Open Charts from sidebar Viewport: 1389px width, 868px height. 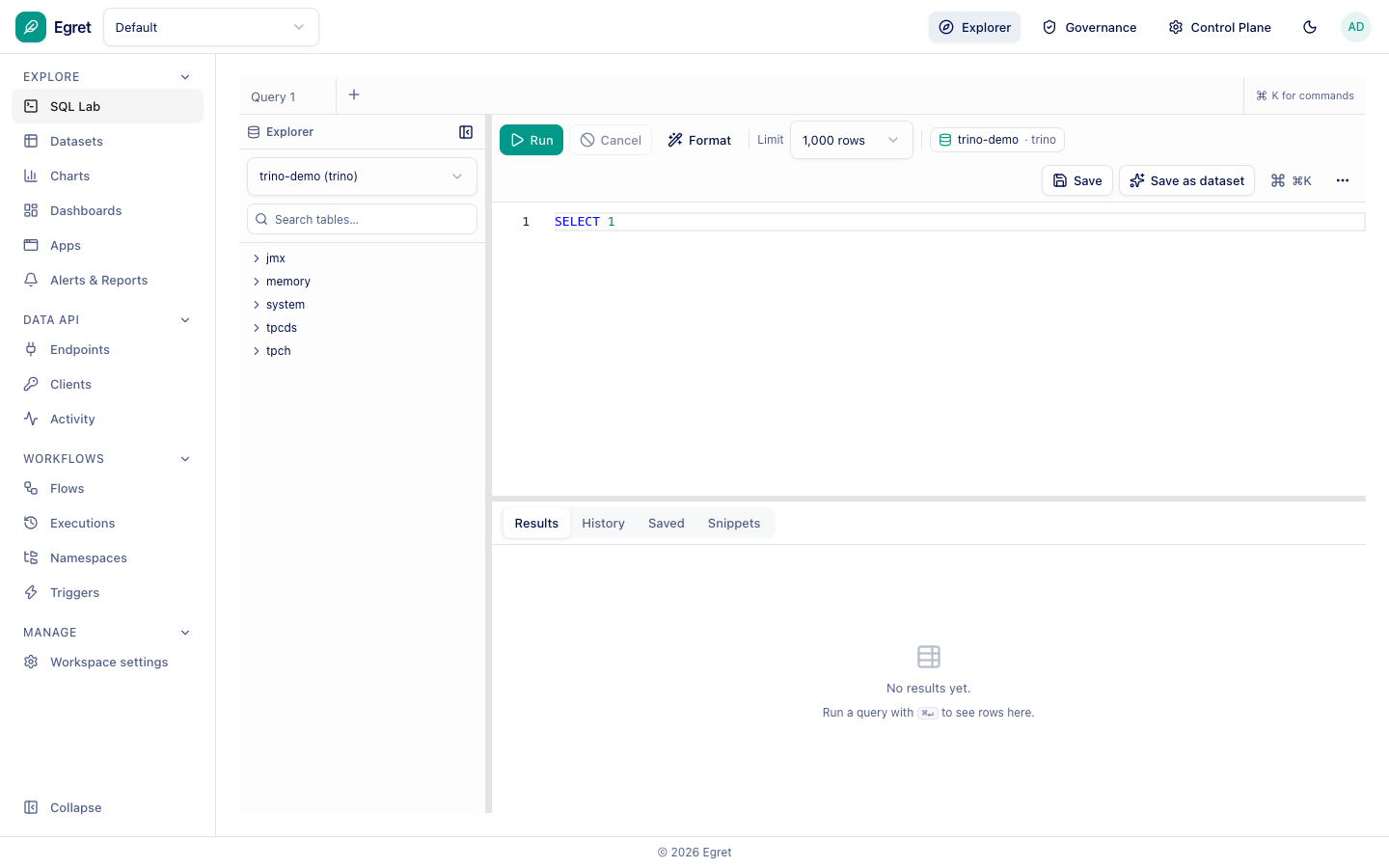pos(107,176)
